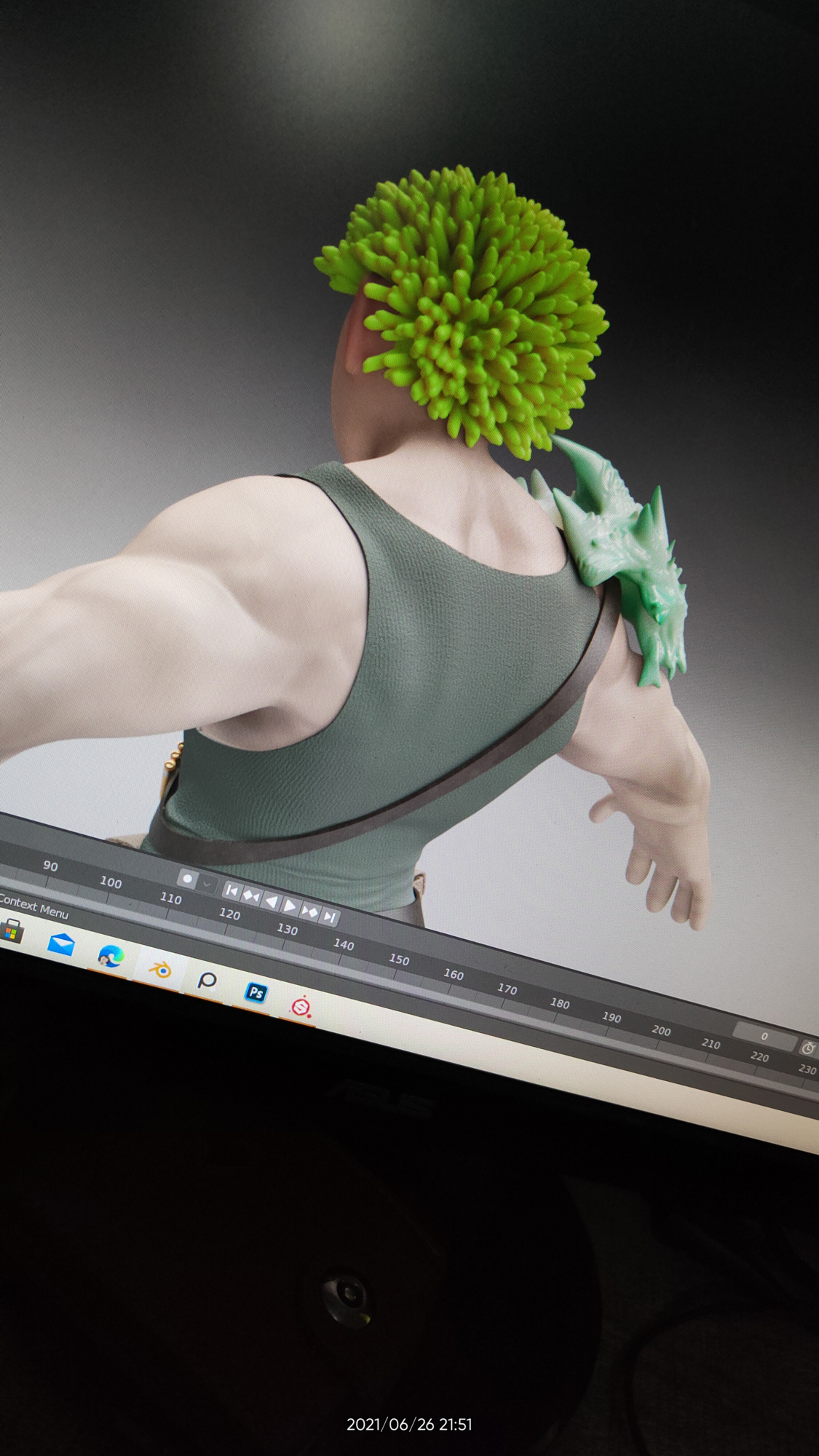The height and width of the screenshot is (1456, 819).
Task: Click frame 110 on the timeline
Action: pyautogui.click(x=170, y=898)
